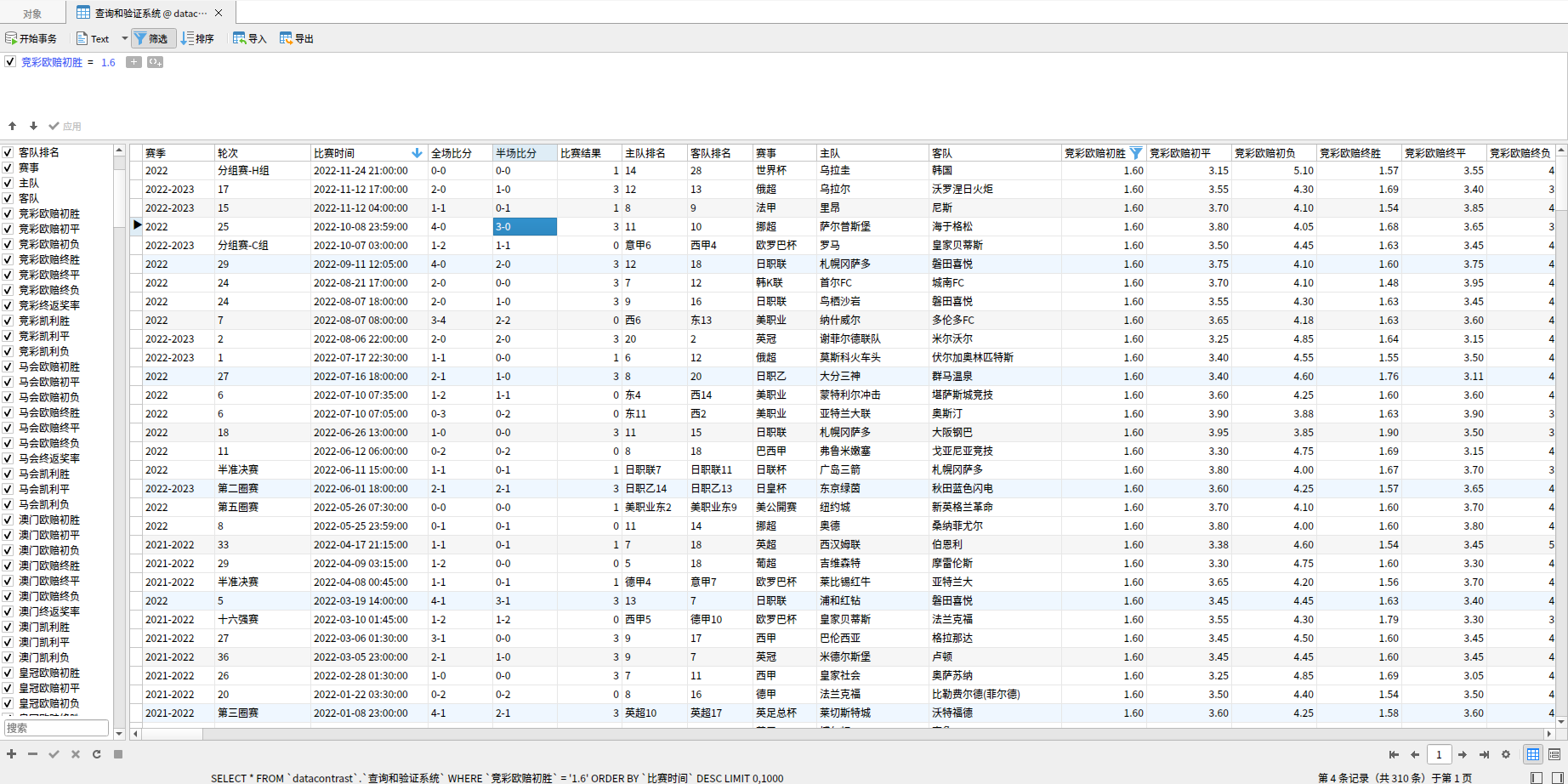
Task: Switch to grid view
Action: pyautogui.click(x=1533, y=754)
